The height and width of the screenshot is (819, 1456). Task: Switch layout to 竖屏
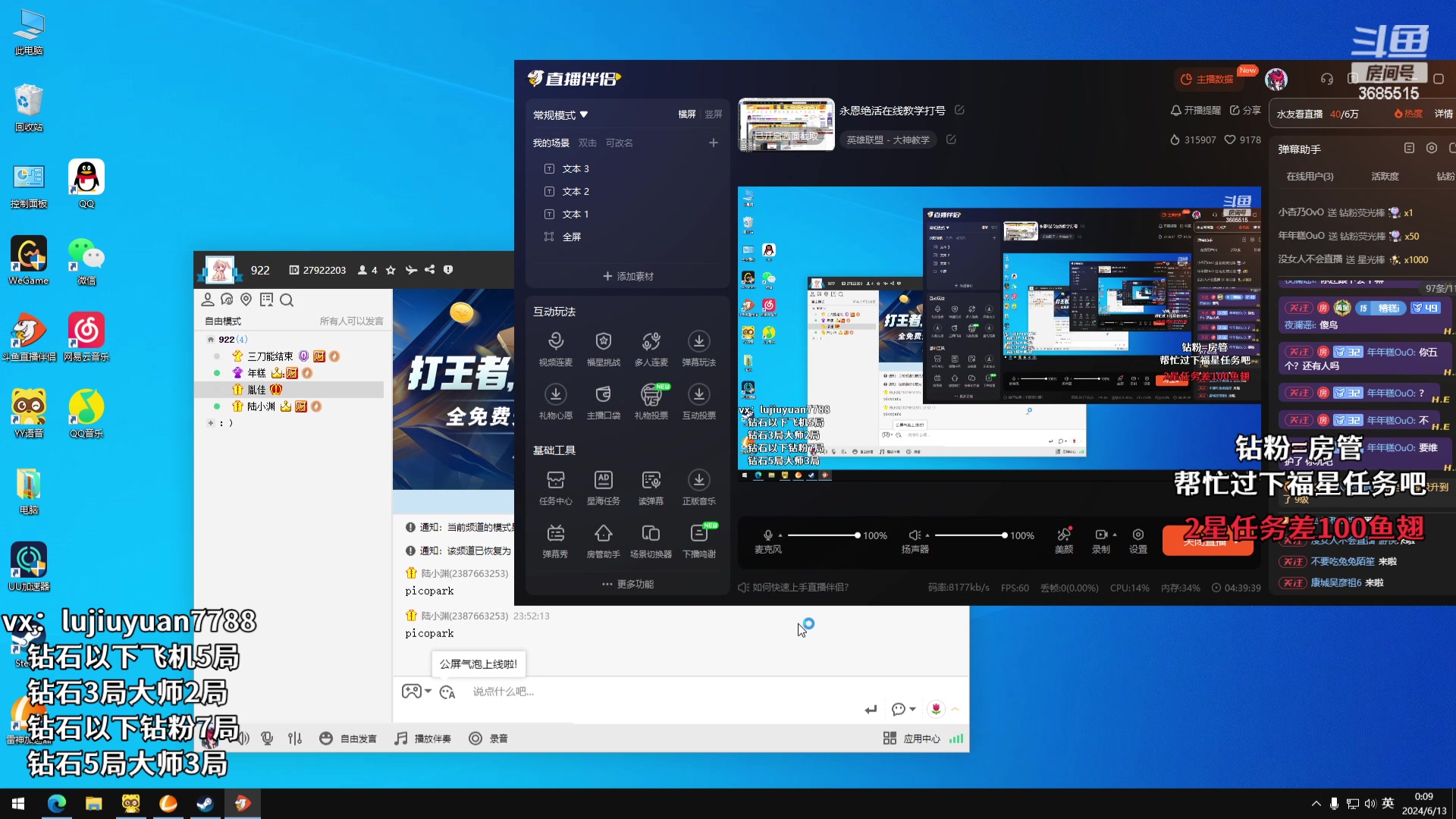(714, 115)
